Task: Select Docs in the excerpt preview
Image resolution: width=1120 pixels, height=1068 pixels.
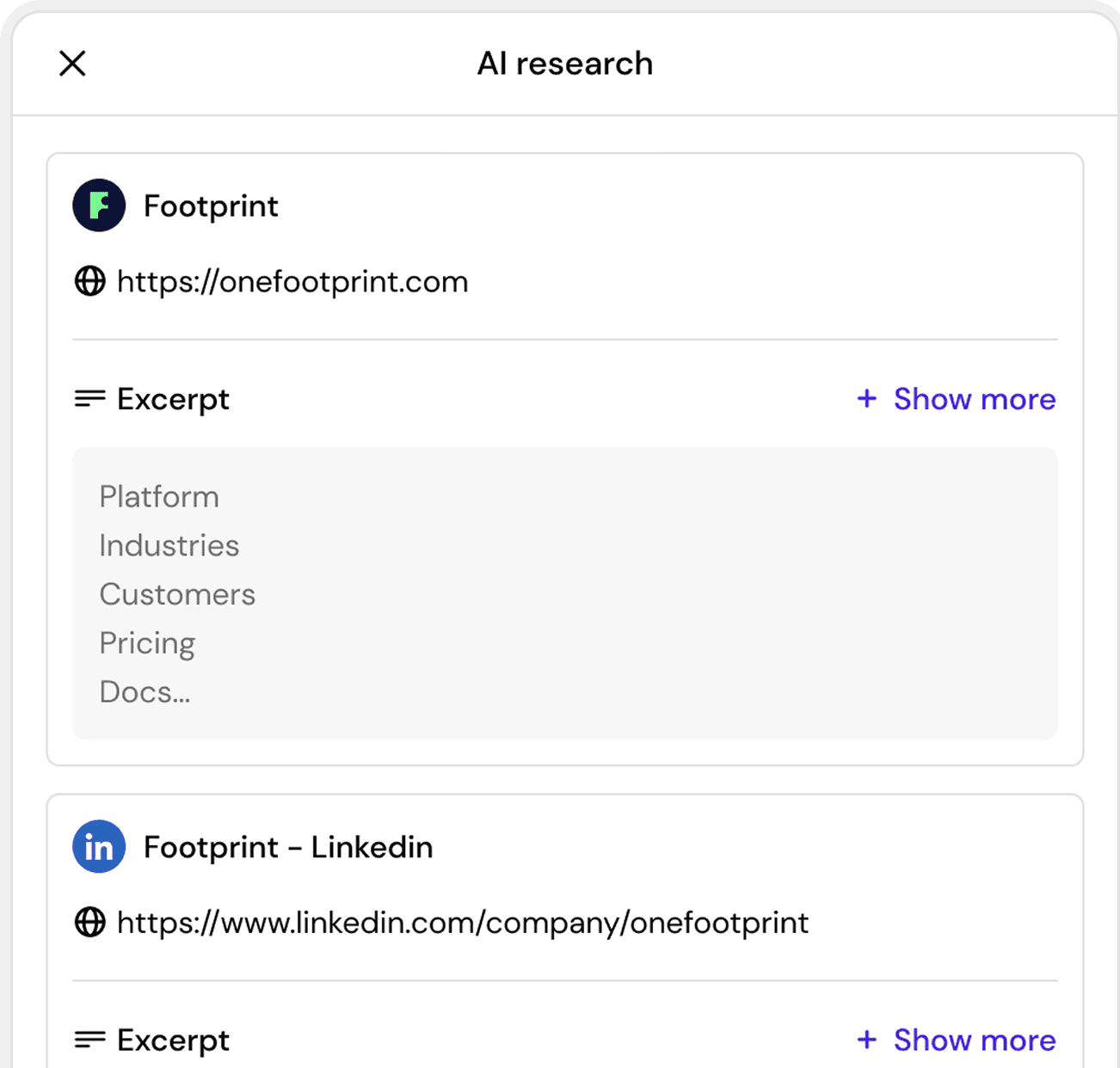Action: 145,691
